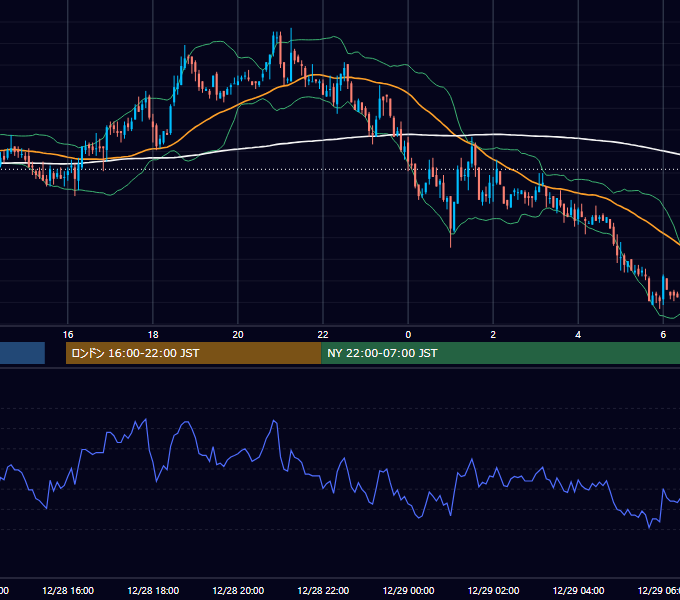Click the 12/28 18:00 date label
This screenshot has height=600, width=680.
[153, 590]
